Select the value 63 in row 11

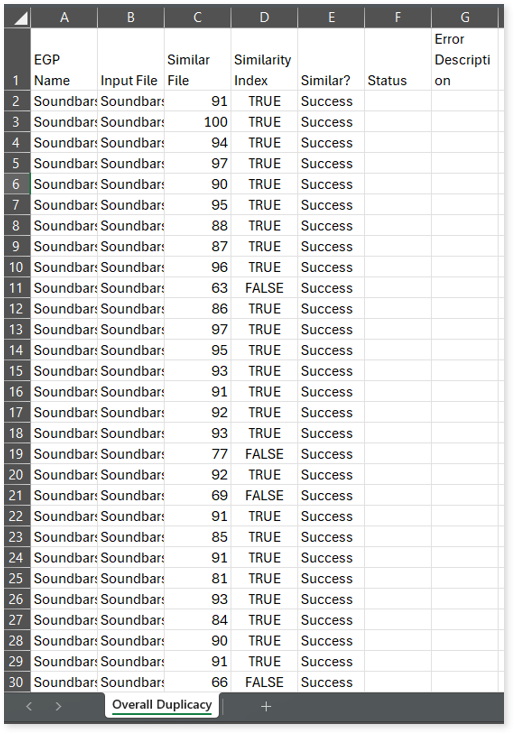click(x=198, y=288)
